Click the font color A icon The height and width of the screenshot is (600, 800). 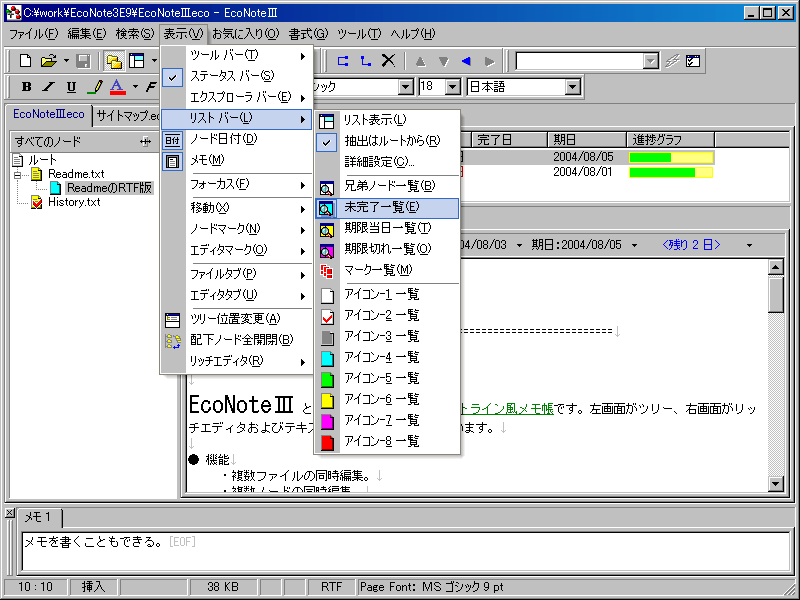(x=118, y=87)
